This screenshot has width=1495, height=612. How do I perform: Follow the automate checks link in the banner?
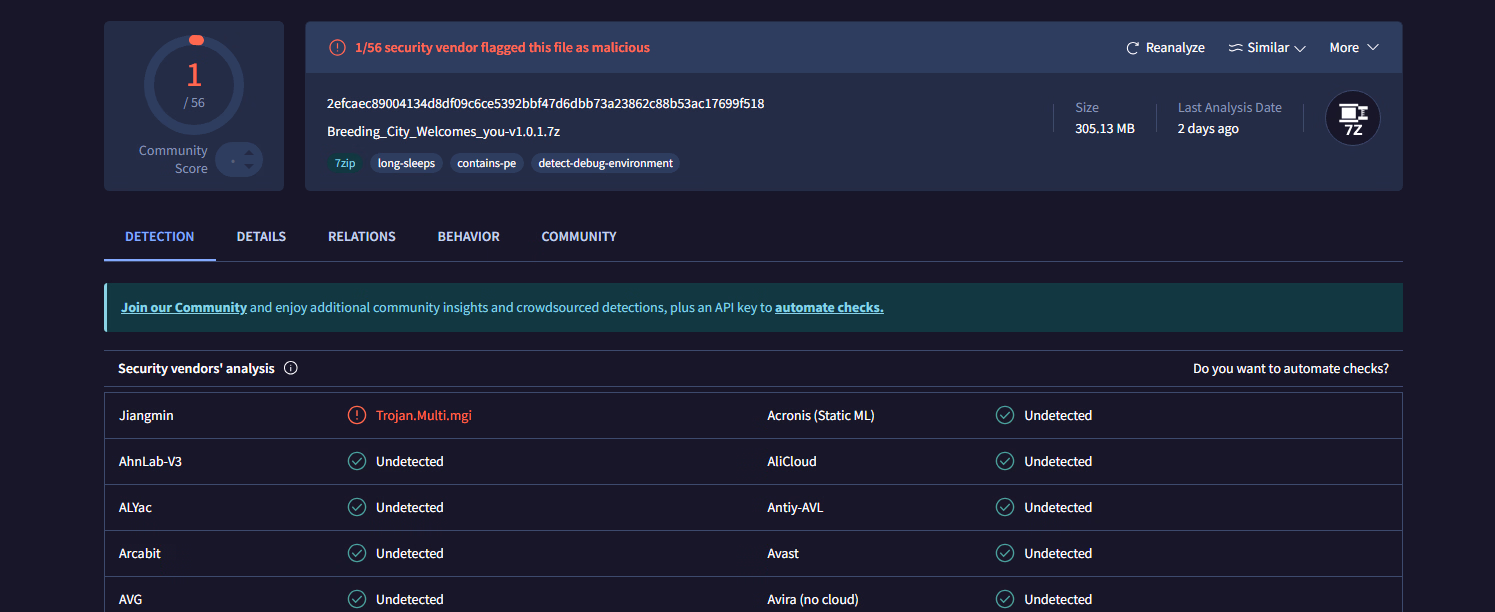click(x=829, y=308)
